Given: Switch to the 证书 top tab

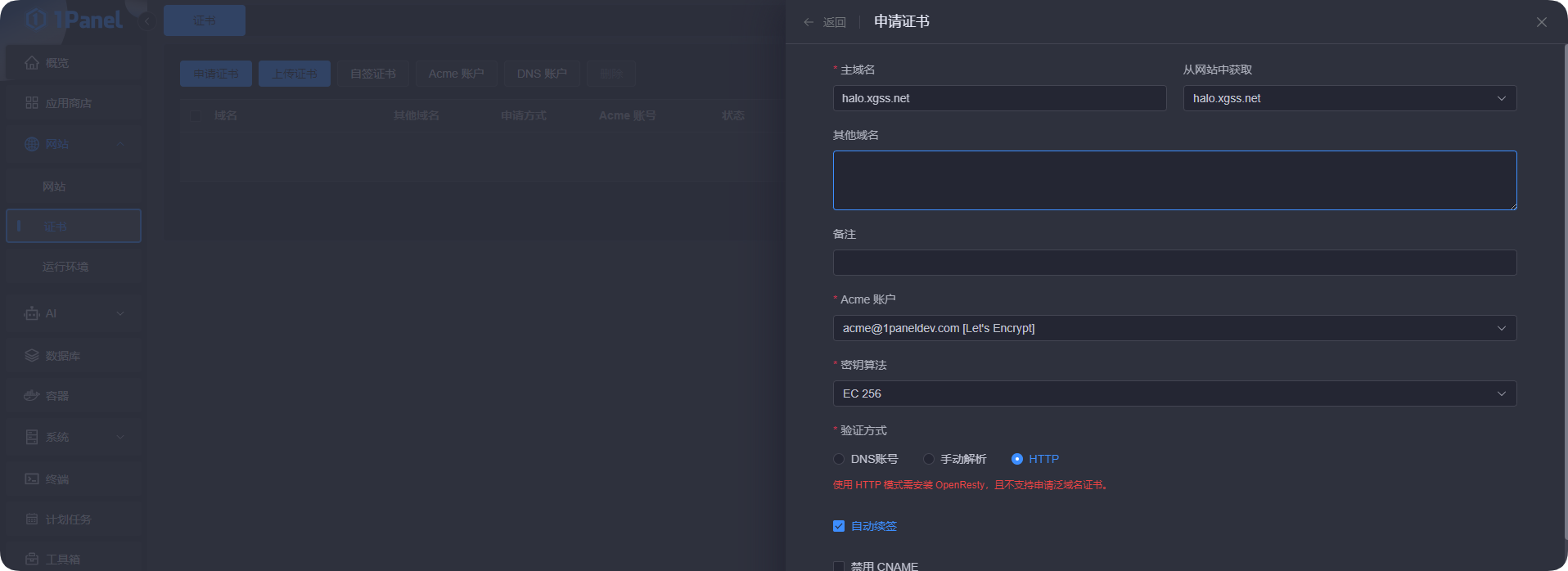Looking at the screenshot, I should tap(205, 20).
